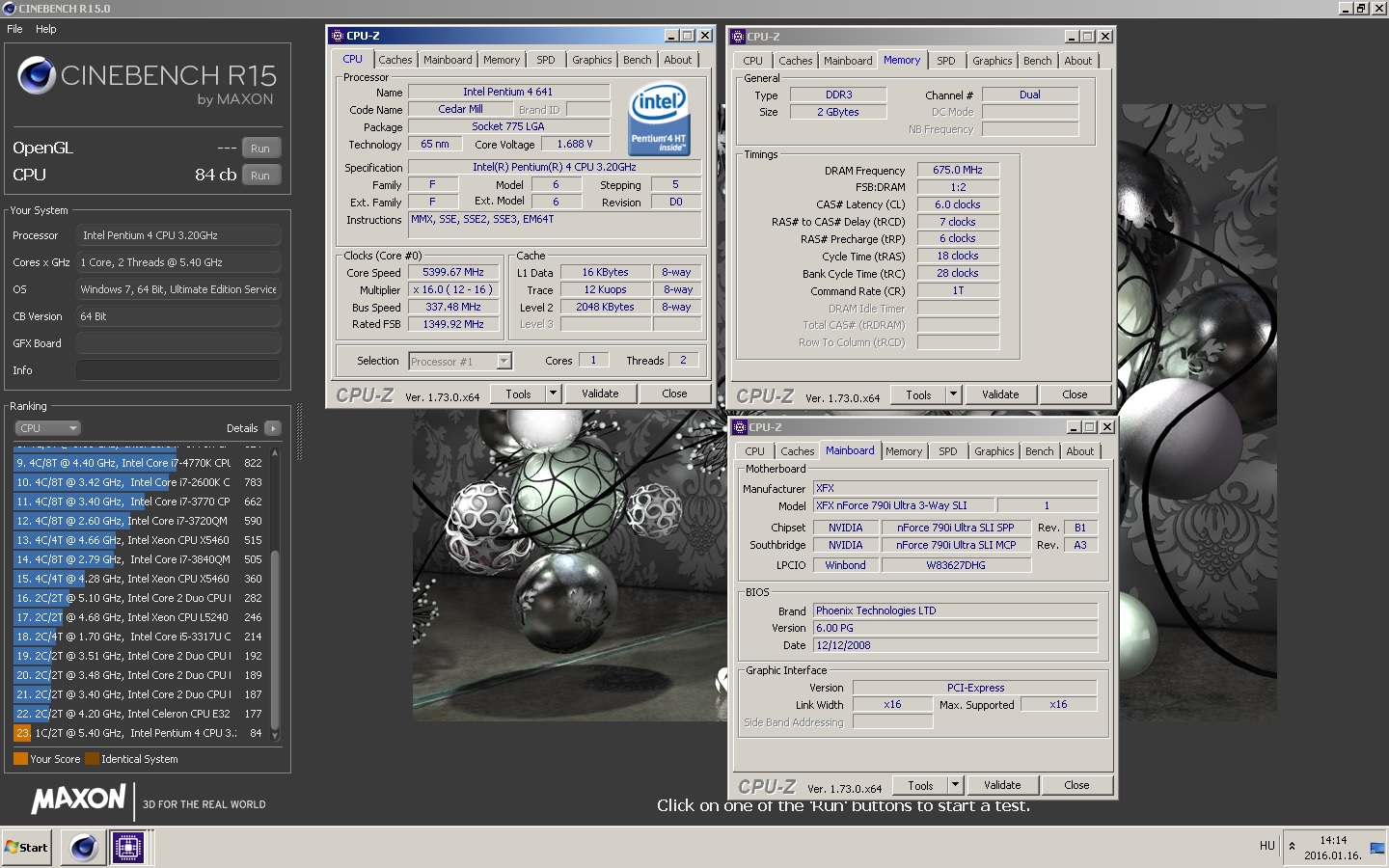Click the Info input field
Image resolution: width=1389 pixels, height=868 pixels.
(x=178, y=370)
